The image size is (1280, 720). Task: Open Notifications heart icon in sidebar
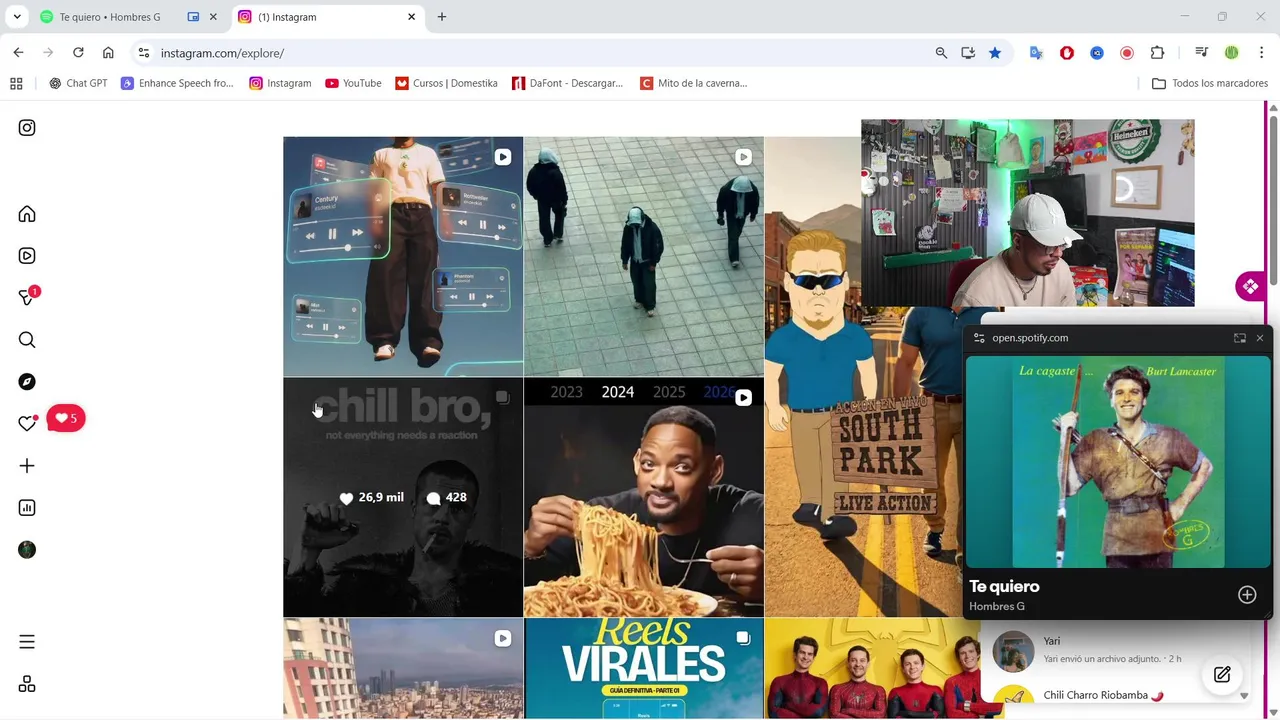(x=27, y=424)
